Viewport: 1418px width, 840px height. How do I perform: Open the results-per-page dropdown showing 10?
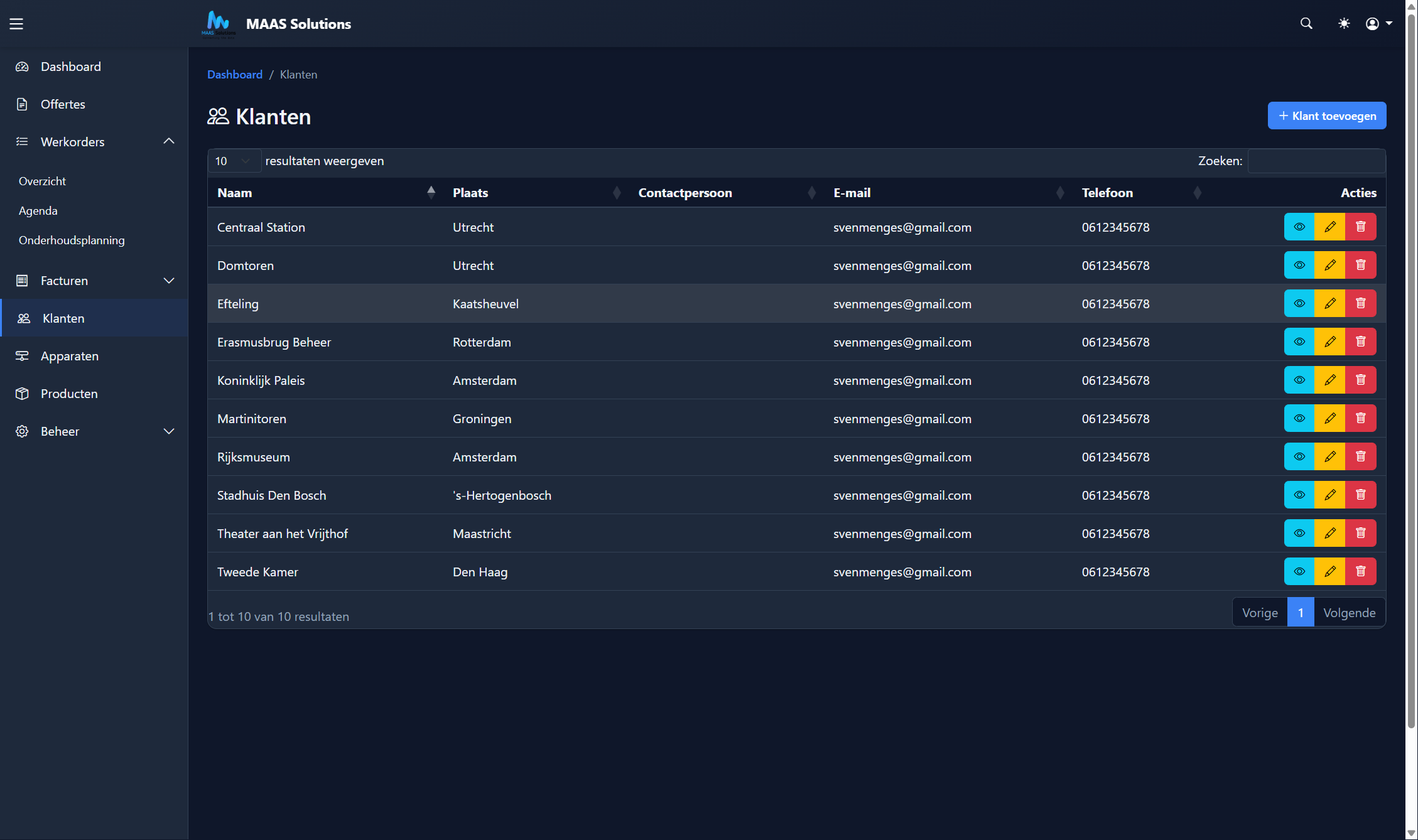234,161
